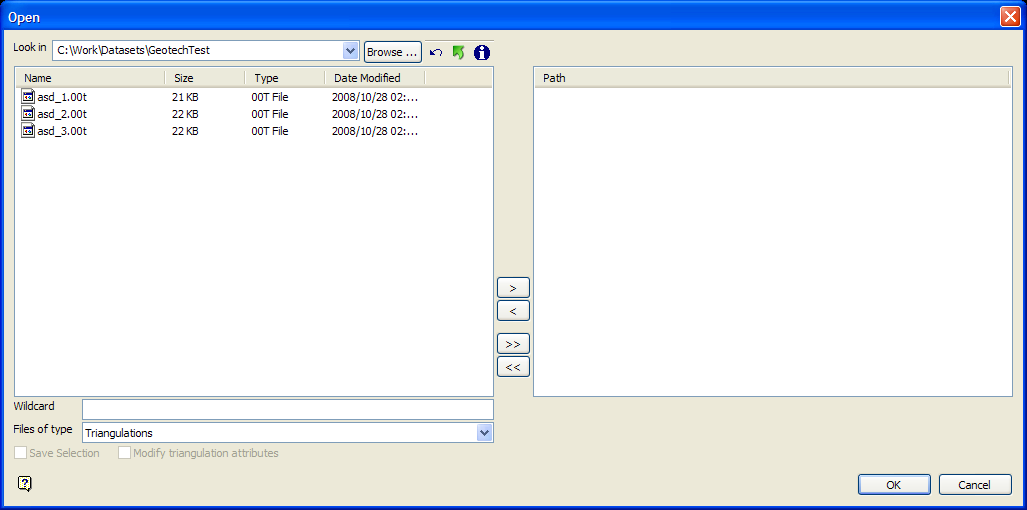1027x510 pixels.
Task: Click the file icon of asd_3.00t
Action: point(28,130)
